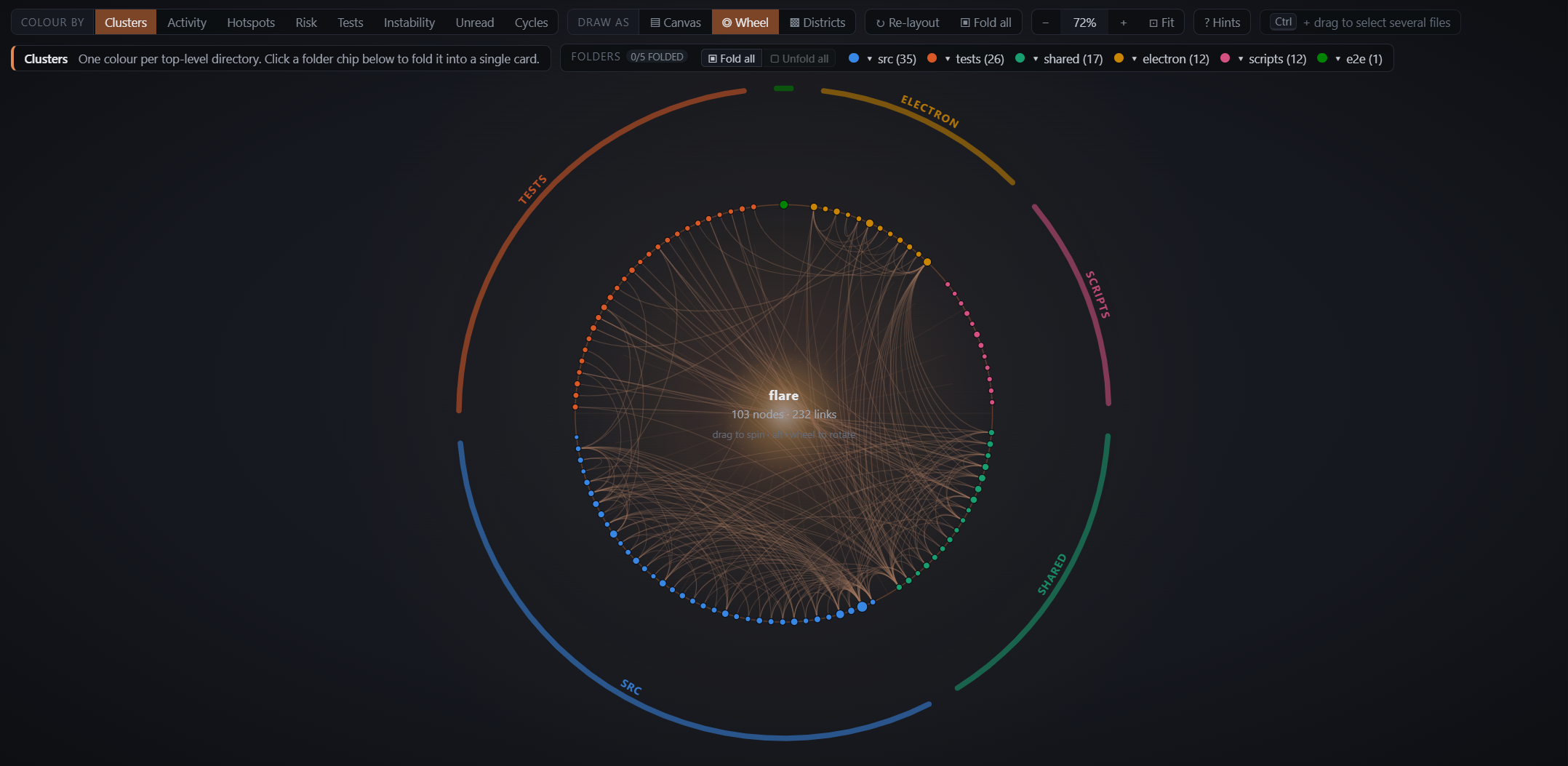
Task: Click the orange tests colour dot
Action: pyautogui.click(x=932, y=58)
